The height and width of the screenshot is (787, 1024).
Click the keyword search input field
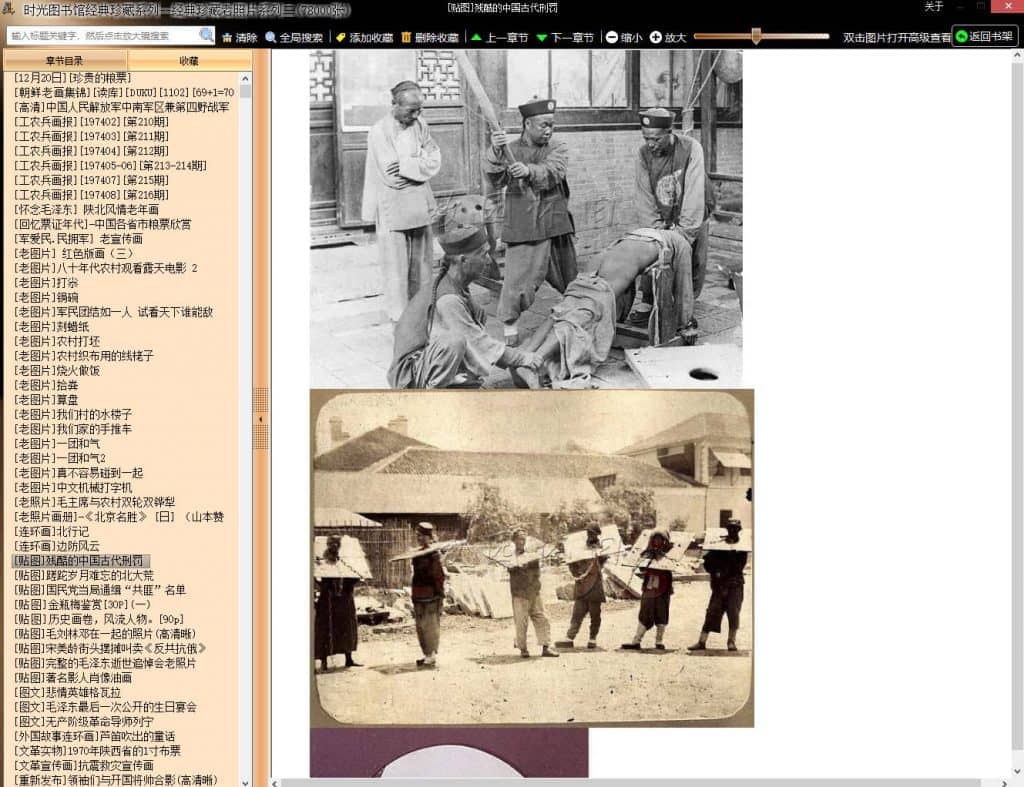tap(104, 36)
